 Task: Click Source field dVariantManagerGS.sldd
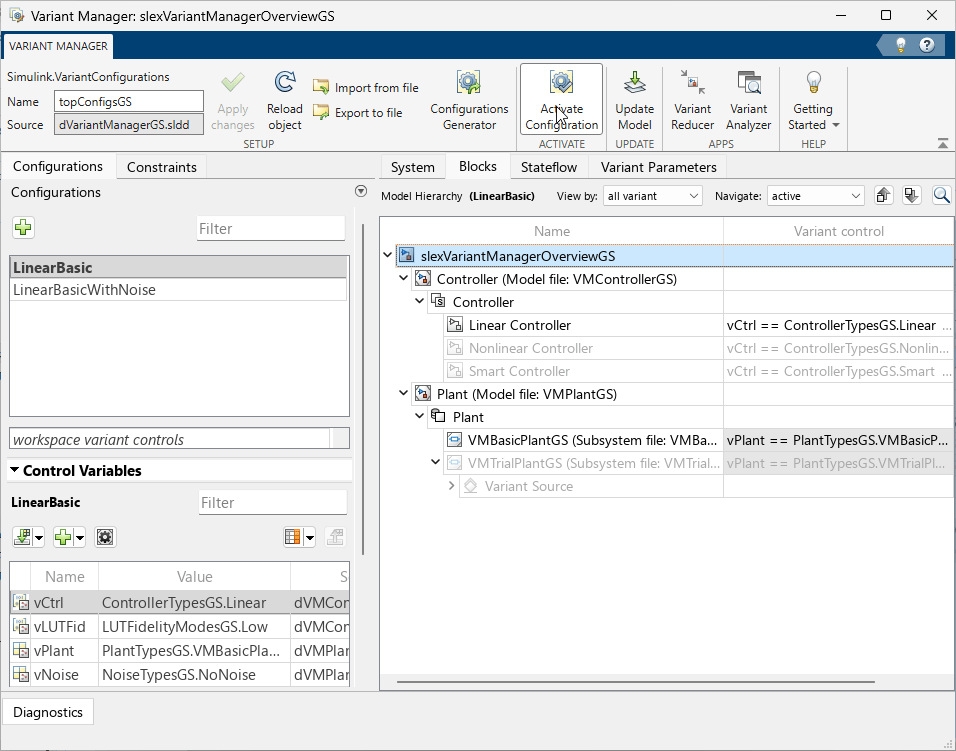(129, 125)
